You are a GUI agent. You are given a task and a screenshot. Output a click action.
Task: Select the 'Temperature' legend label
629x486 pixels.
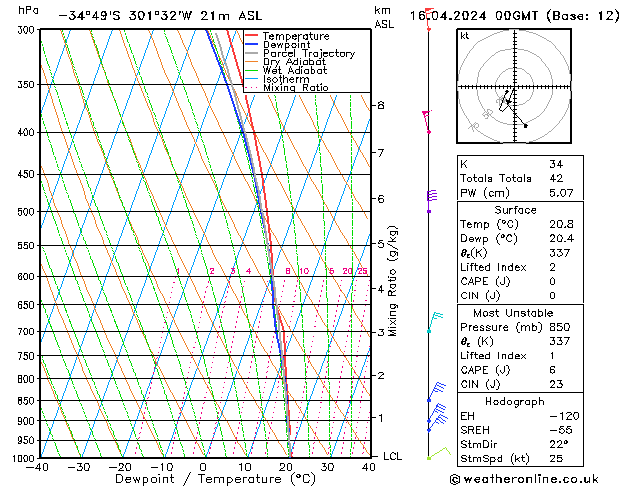(296, 36)
